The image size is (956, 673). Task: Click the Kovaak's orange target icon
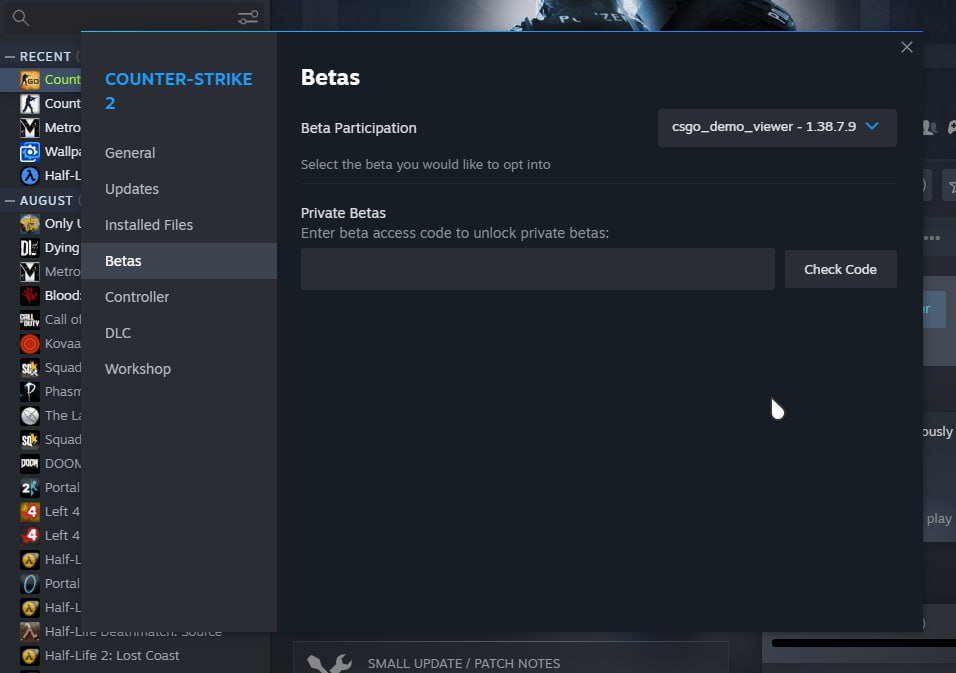pyautogui.click(x=29, y=344)
